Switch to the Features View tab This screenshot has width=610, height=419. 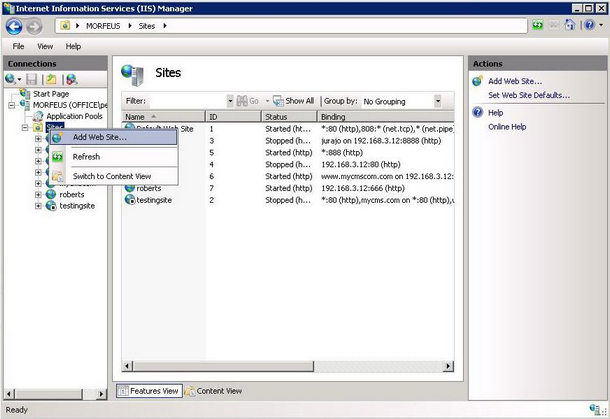(149, 391)
